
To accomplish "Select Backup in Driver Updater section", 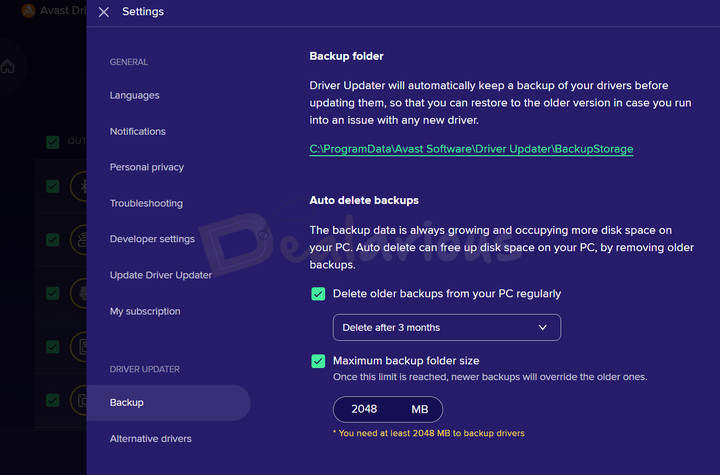I will [127, 402].
